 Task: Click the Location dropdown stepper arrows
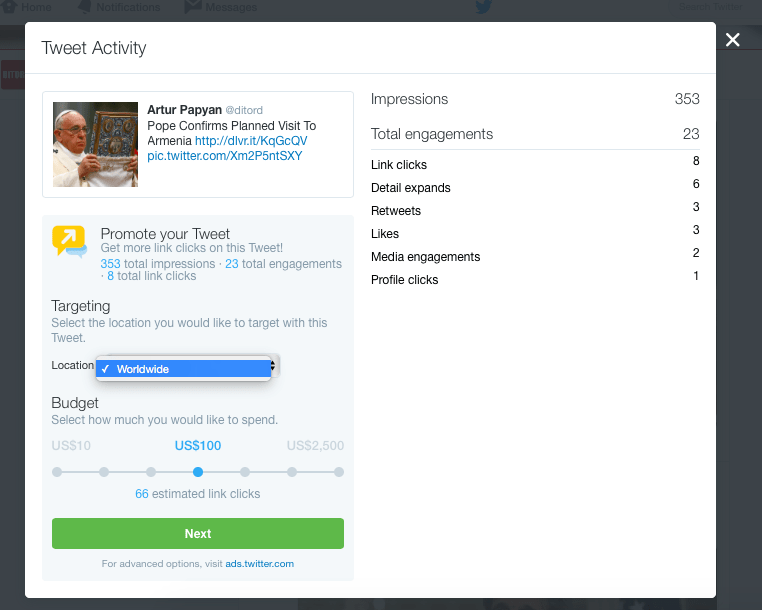point(274,366)
